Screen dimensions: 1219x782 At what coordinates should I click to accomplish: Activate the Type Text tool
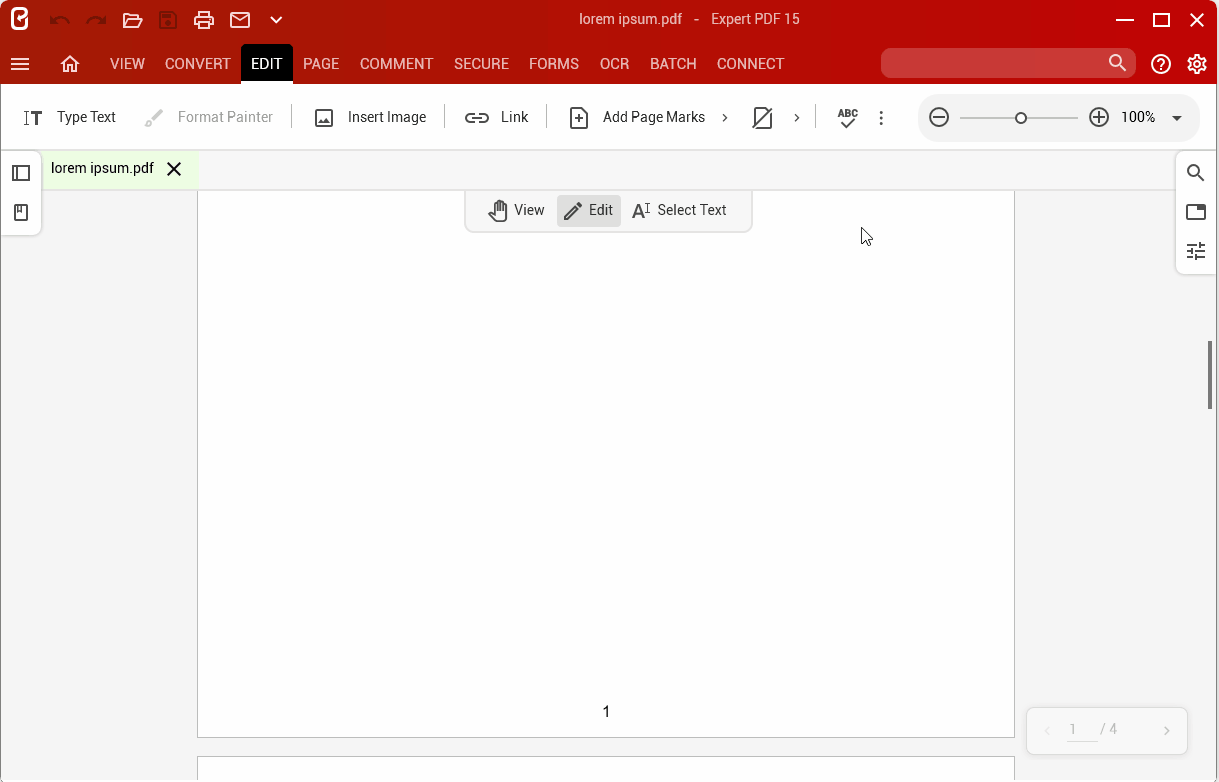[x=70, y=117]
